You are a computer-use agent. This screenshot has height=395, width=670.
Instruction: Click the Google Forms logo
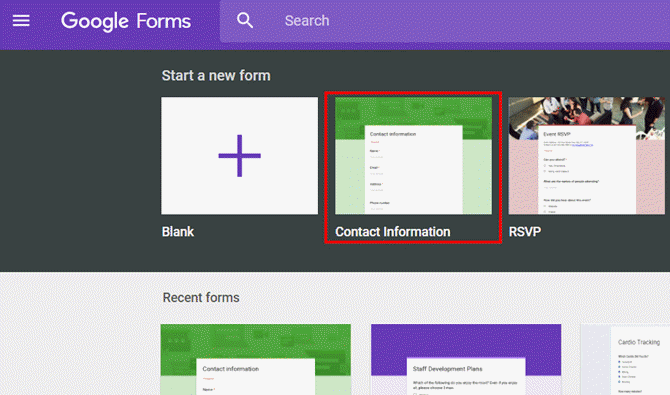pos(126,21)
